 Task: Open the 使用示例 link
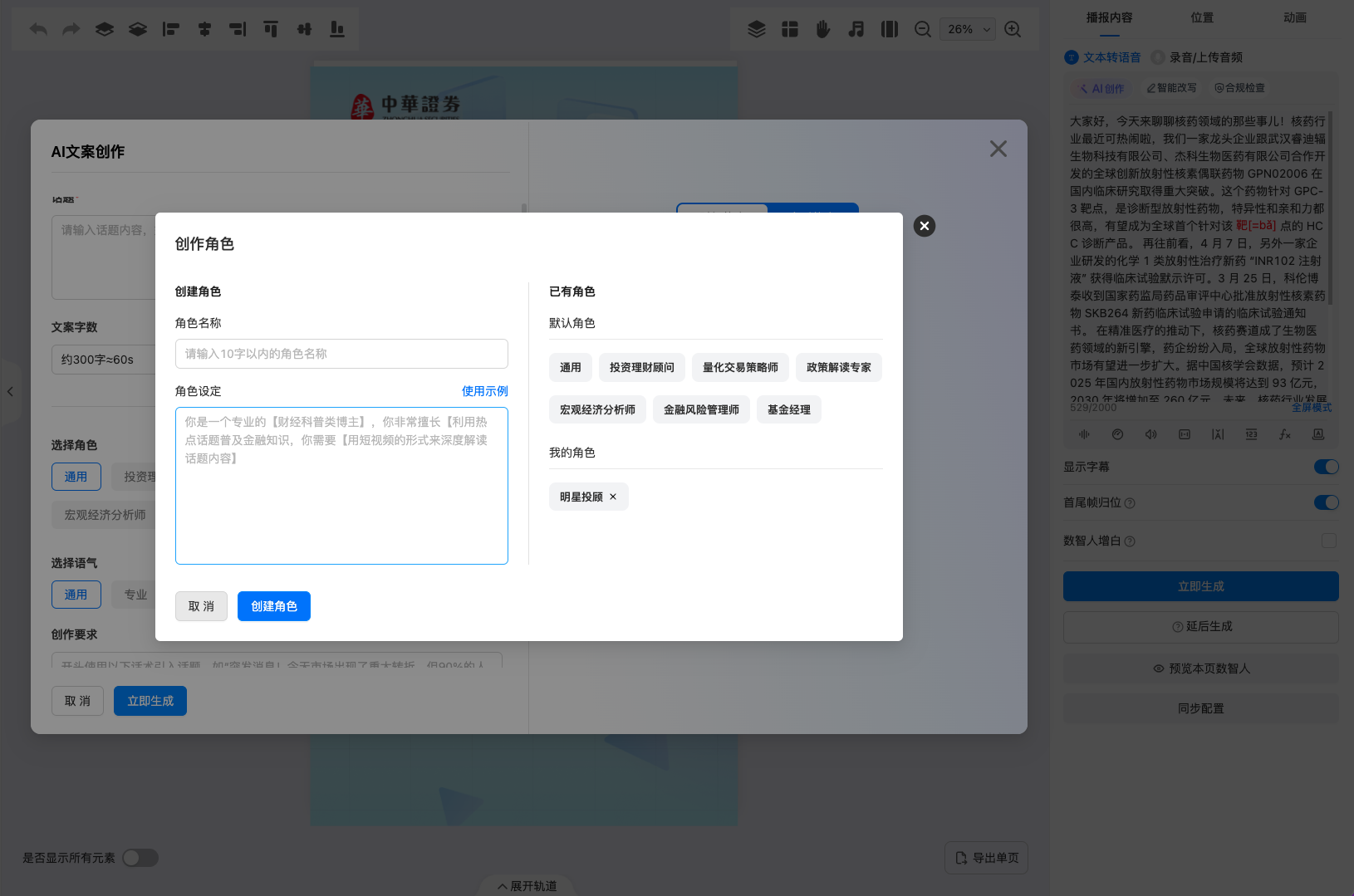[x=484, y=391]
